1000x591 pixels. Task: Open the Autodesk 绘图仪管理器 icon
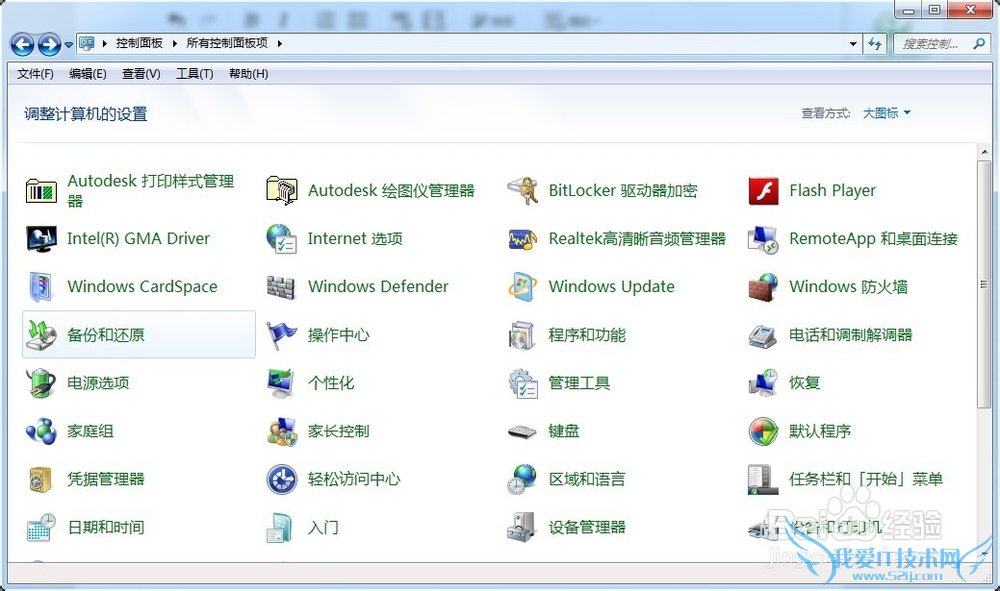pyautogui.click(x=282, y=191)
